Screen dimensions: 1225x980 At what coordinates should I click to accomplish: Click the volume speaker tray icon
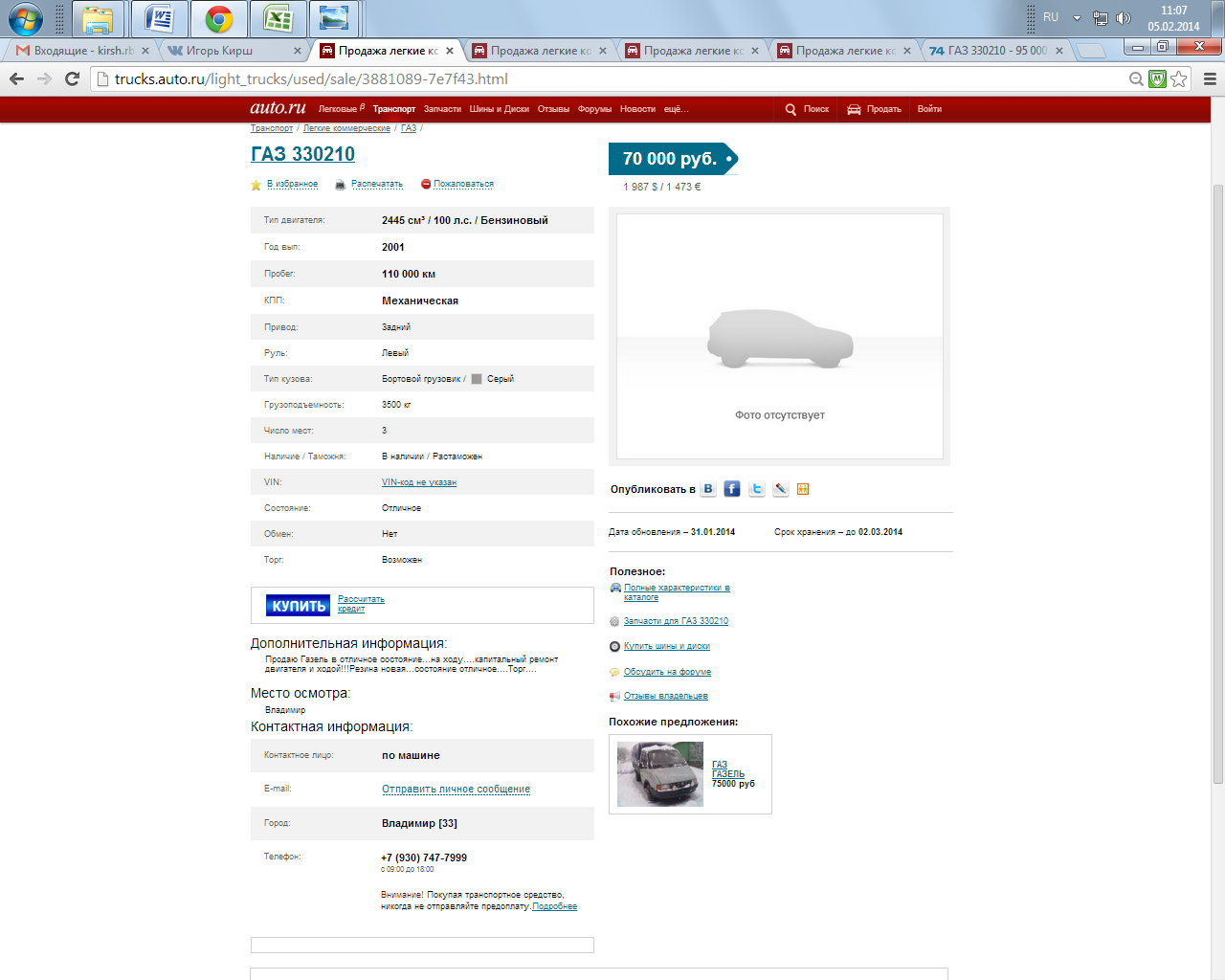(1124, 18)
